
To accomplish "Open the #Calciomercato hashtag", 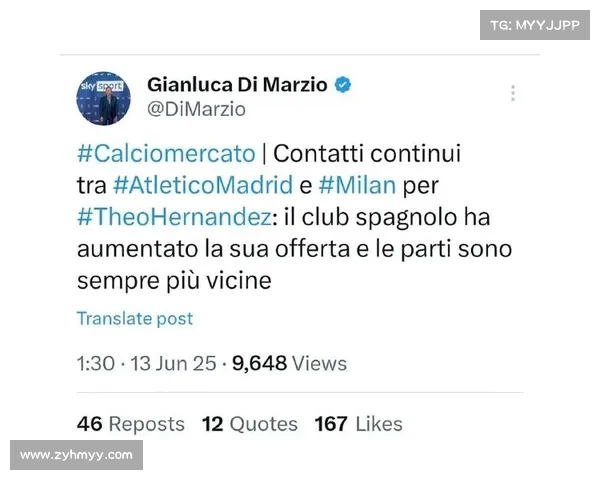I will pos(166,154).
